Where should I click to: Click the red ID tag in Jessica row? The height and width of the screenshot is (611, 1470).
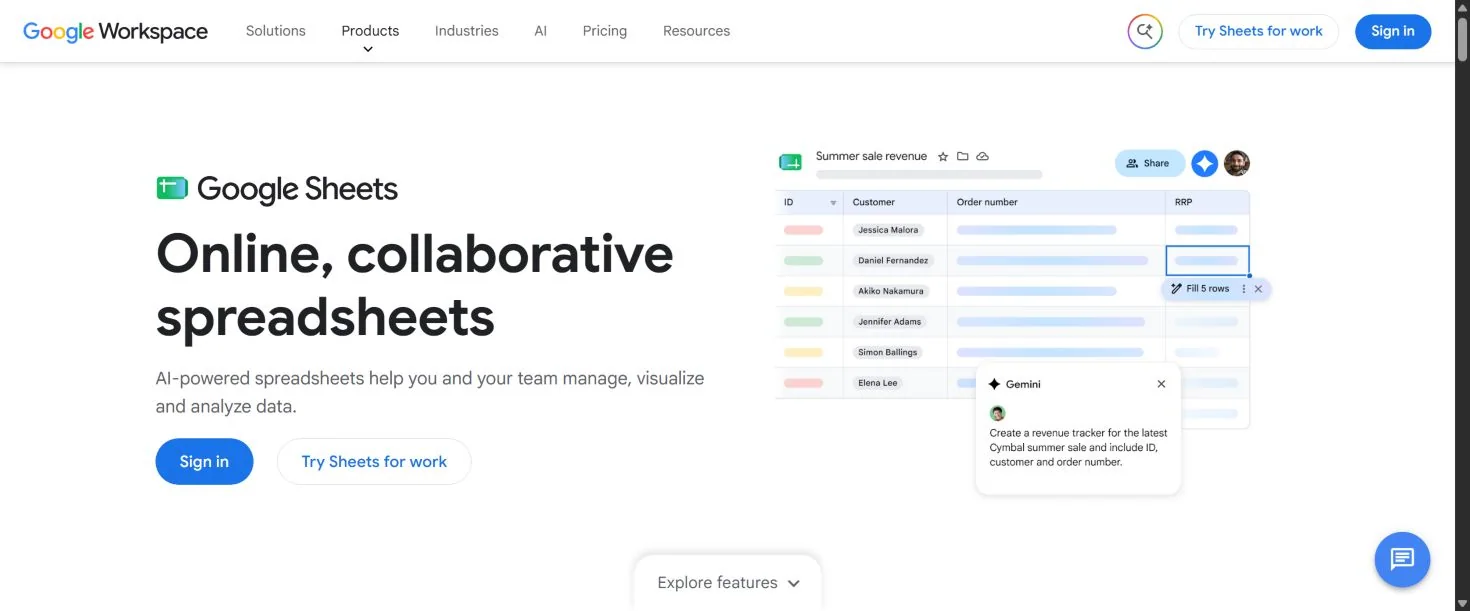[803, 230]
